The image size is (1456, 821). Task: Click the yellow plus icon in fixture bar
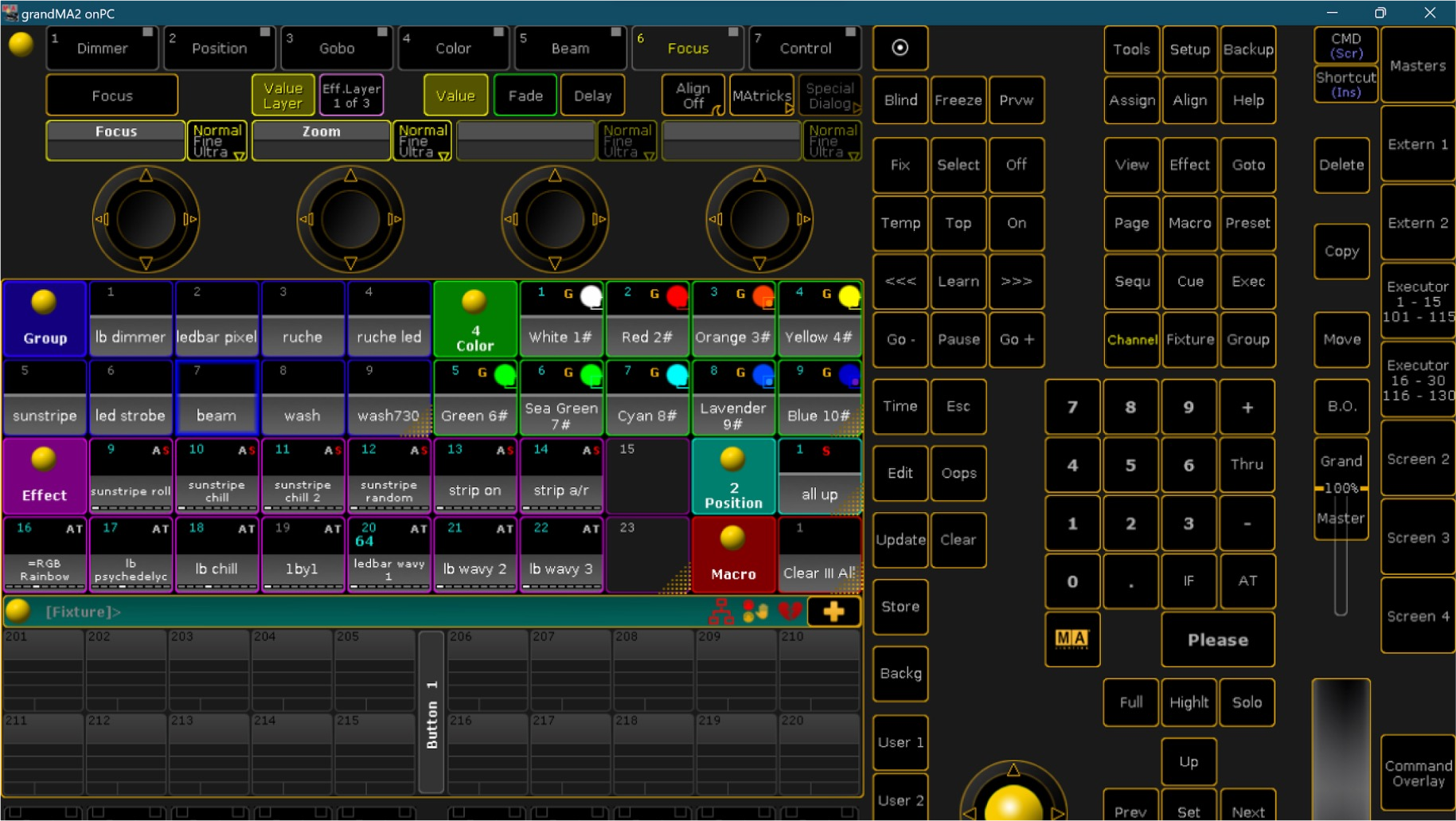coord(833,612)
